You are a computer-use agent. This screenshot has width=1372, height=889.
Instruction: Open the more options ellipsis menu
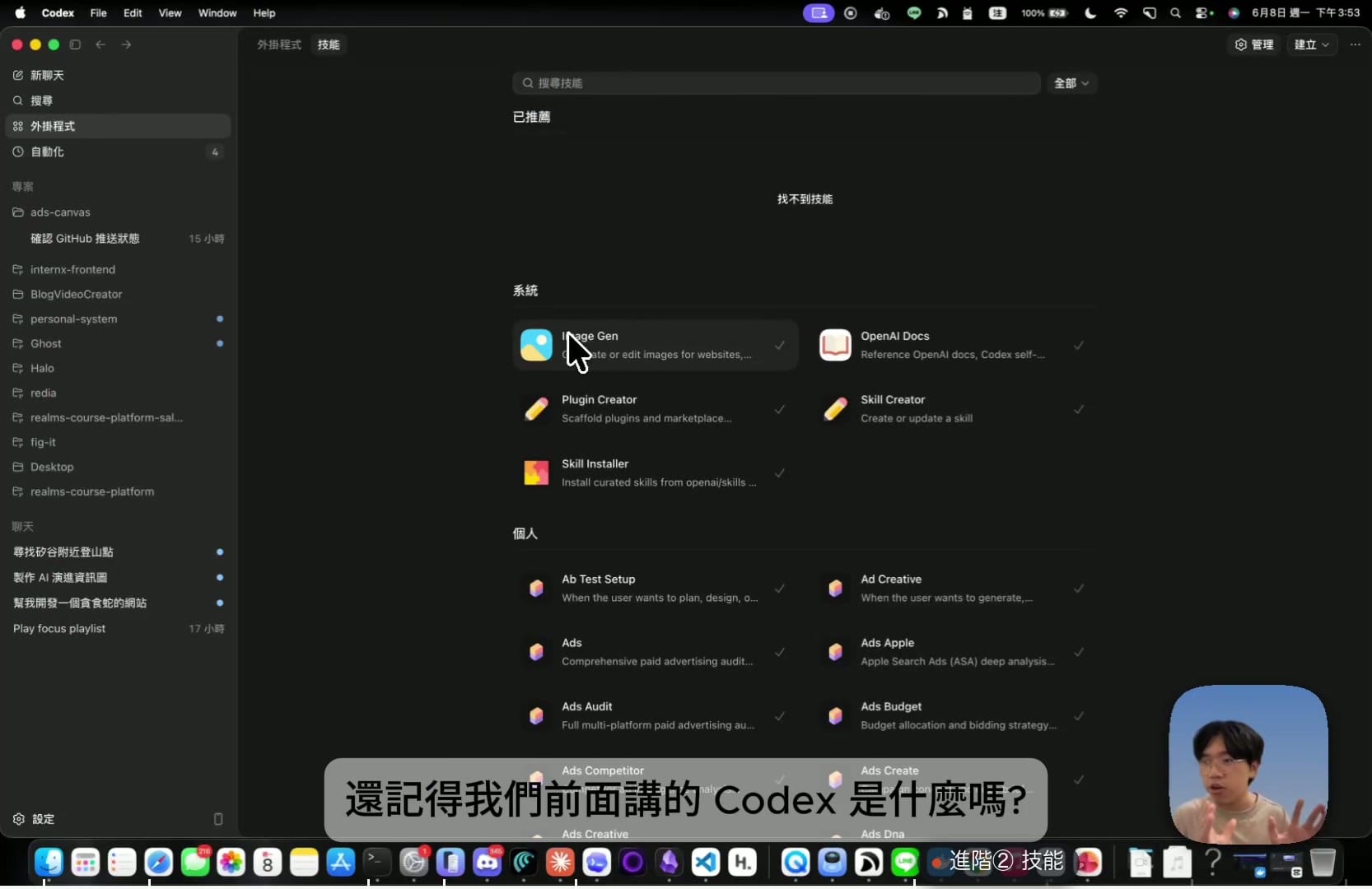coord(1355,44)
